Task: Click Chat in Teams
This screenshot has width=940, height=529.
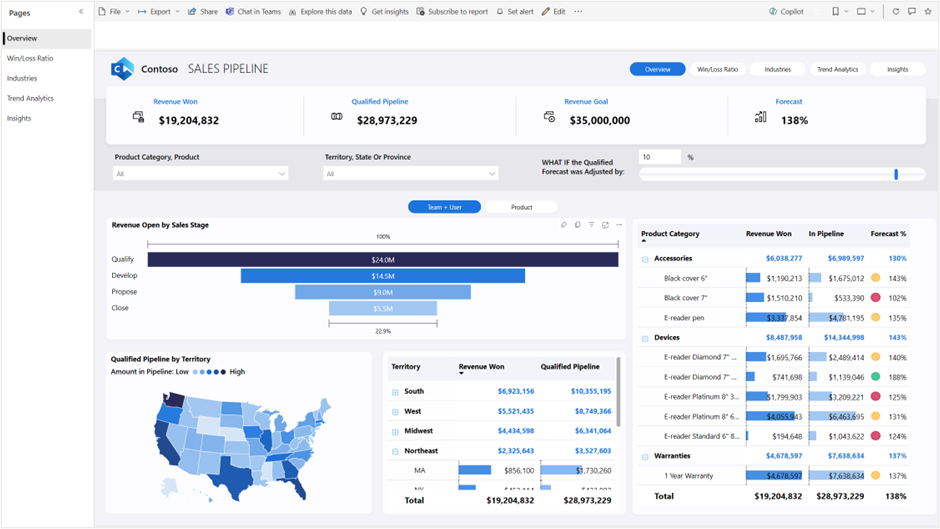Action: pos(253,11)
